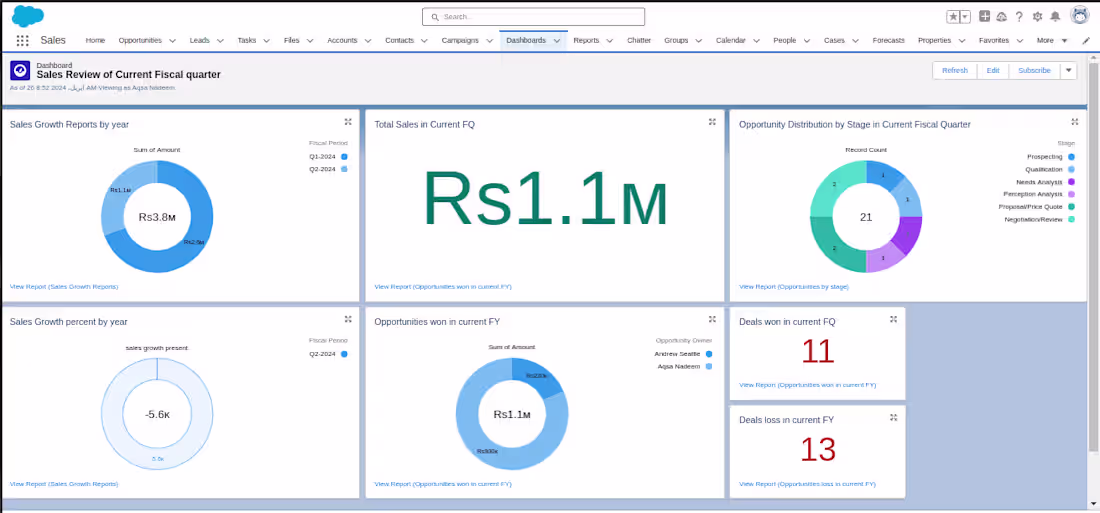Image resolution: width=1100 pixels, height=513 pixels.
Task: Open Global Actions plus icon
Action: point(985,17)
